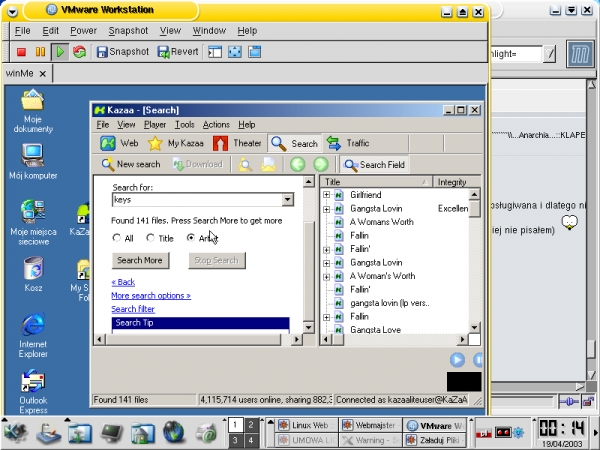This screenshot has height=450, width=600.
Task: Switch VMware to full screen view icon
Action: (235, 52)
